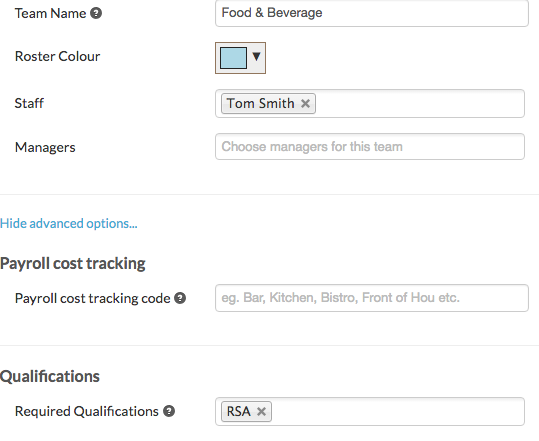
Task: Click the Managers selection field
Action: 370,146
